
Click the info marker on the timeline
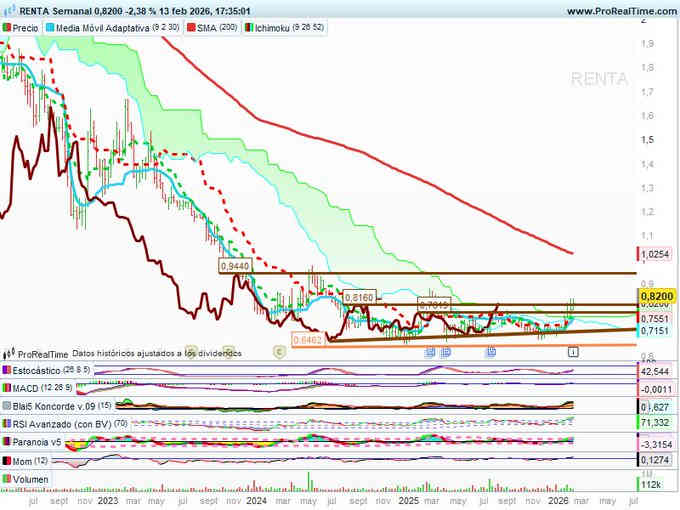(573, 352)
